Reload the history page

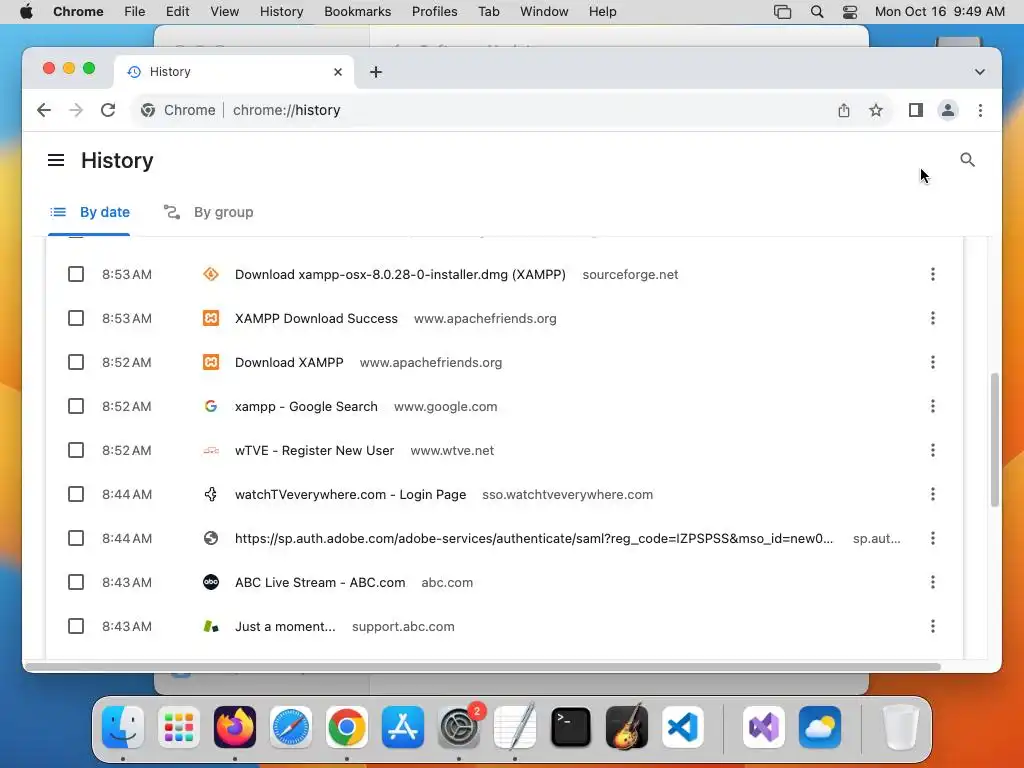pos(108,110)
